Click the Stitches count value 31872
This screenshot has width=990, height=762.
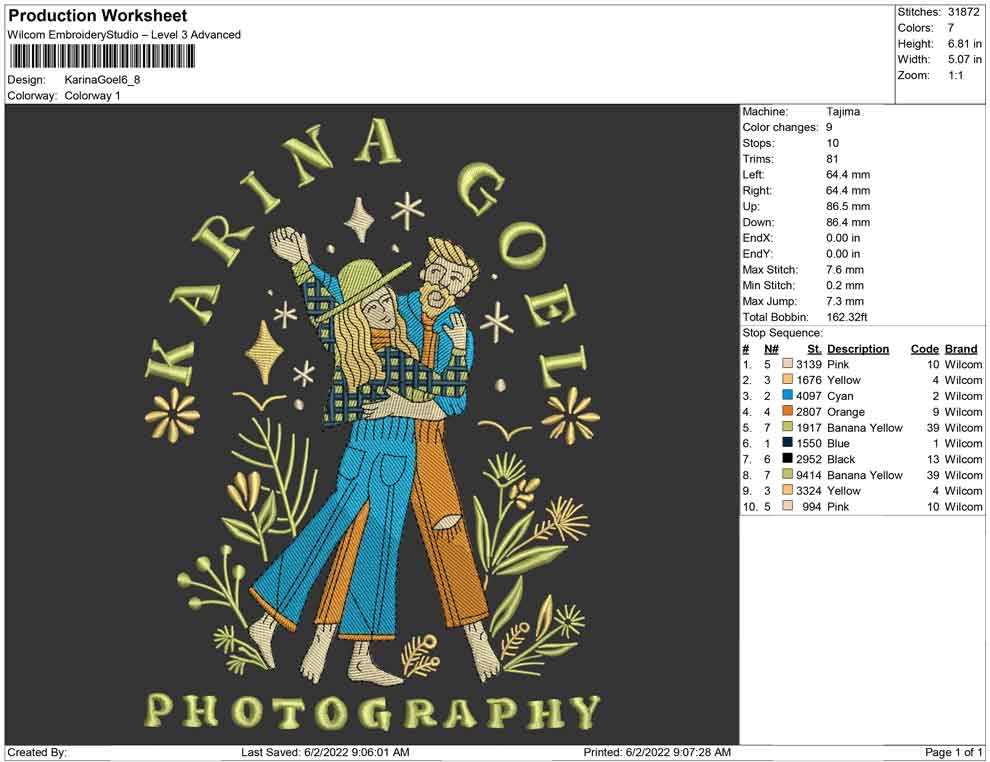tap(965, 12)
